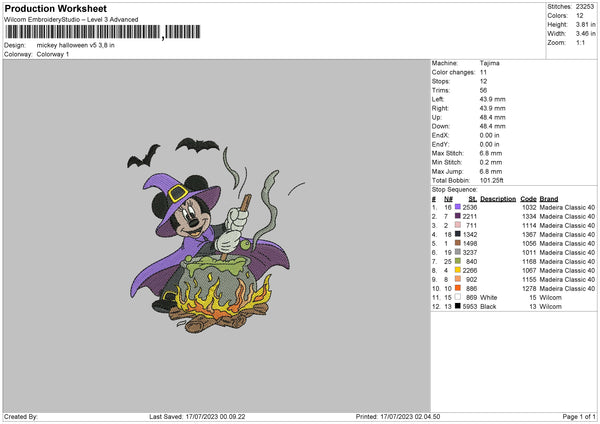The image size is (600, 424).
Task: Click the Width value '3.46 in'
Action: (x=585, y=34)
